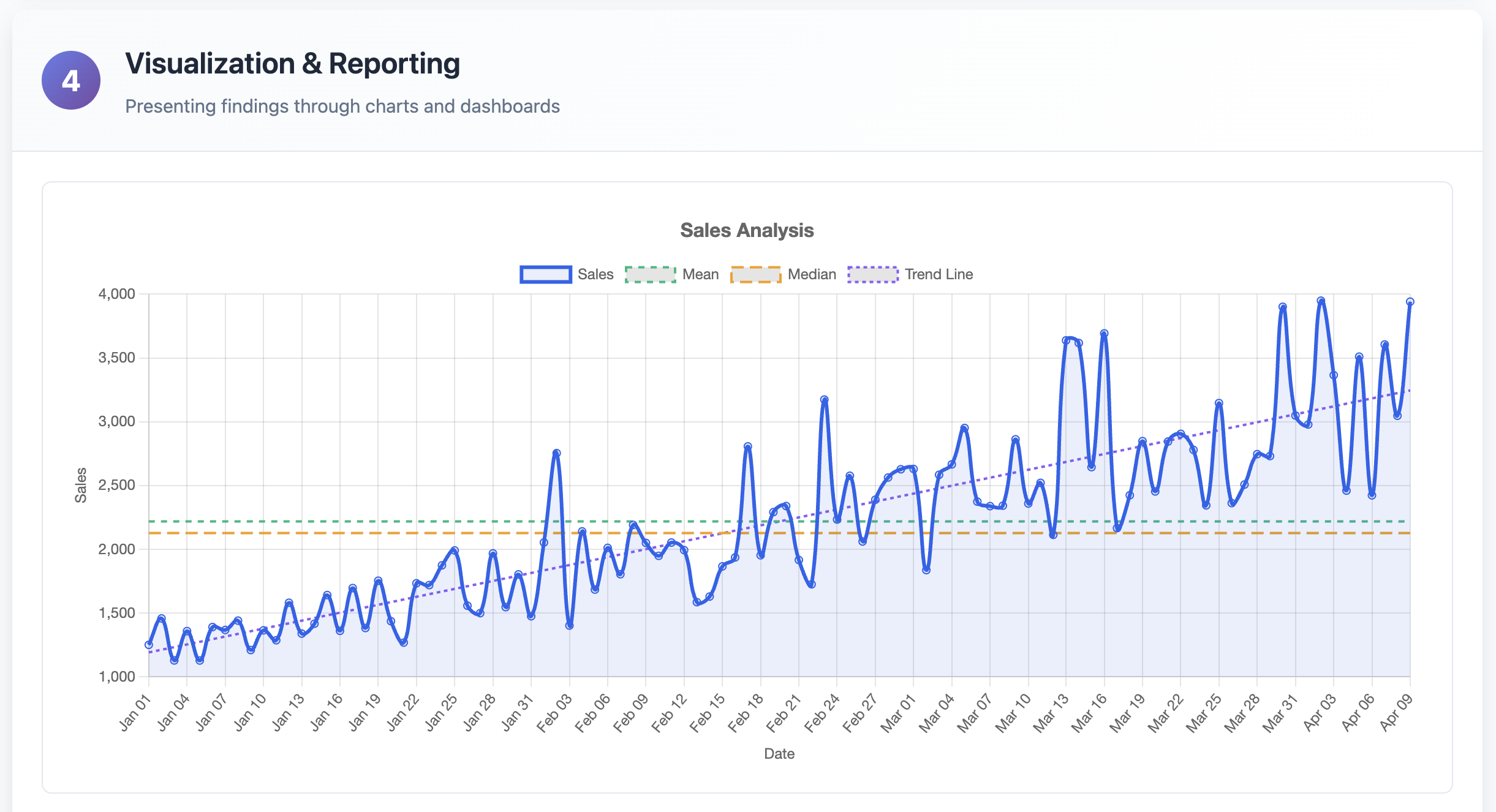This screenshot has height=812, width=1496.
Task: Click the step 4 numbered badge
Action: tap(70, 80)
